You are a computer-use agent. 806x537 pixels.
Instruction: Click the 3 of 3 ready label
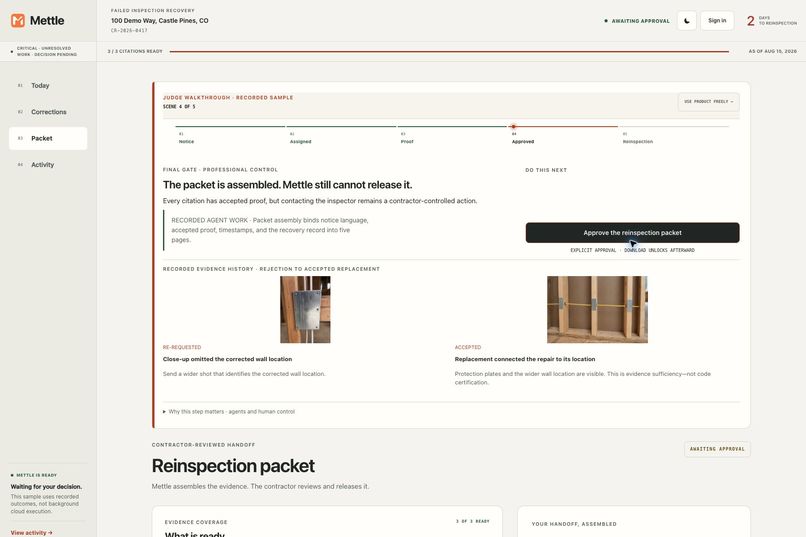point(472,522)
